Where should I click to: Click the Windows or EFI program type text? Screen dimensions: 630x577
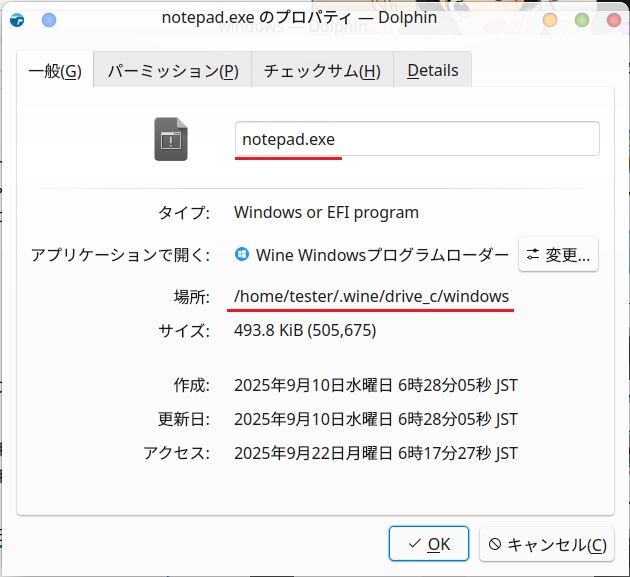[x=326, y=212]
